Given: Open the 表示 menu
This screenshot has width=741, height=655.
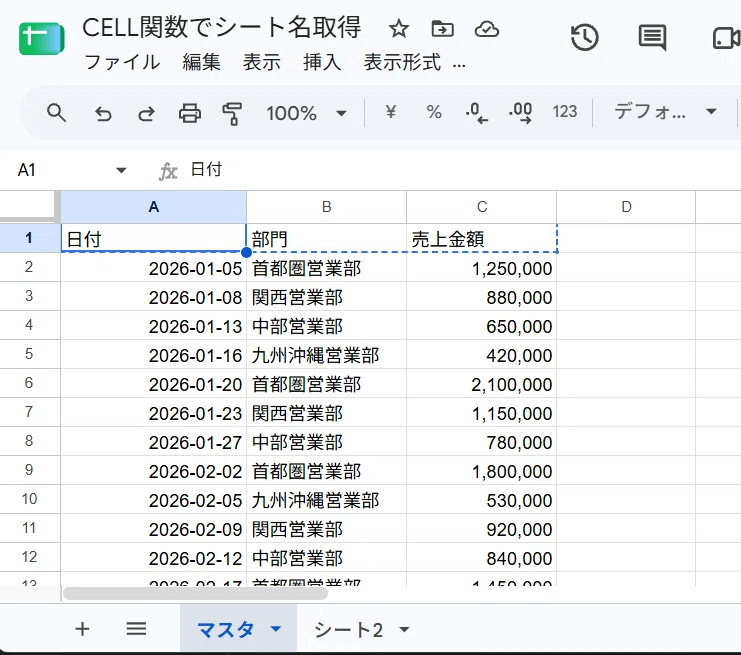Looking at the screenshot, I should (x=262, y=62).
